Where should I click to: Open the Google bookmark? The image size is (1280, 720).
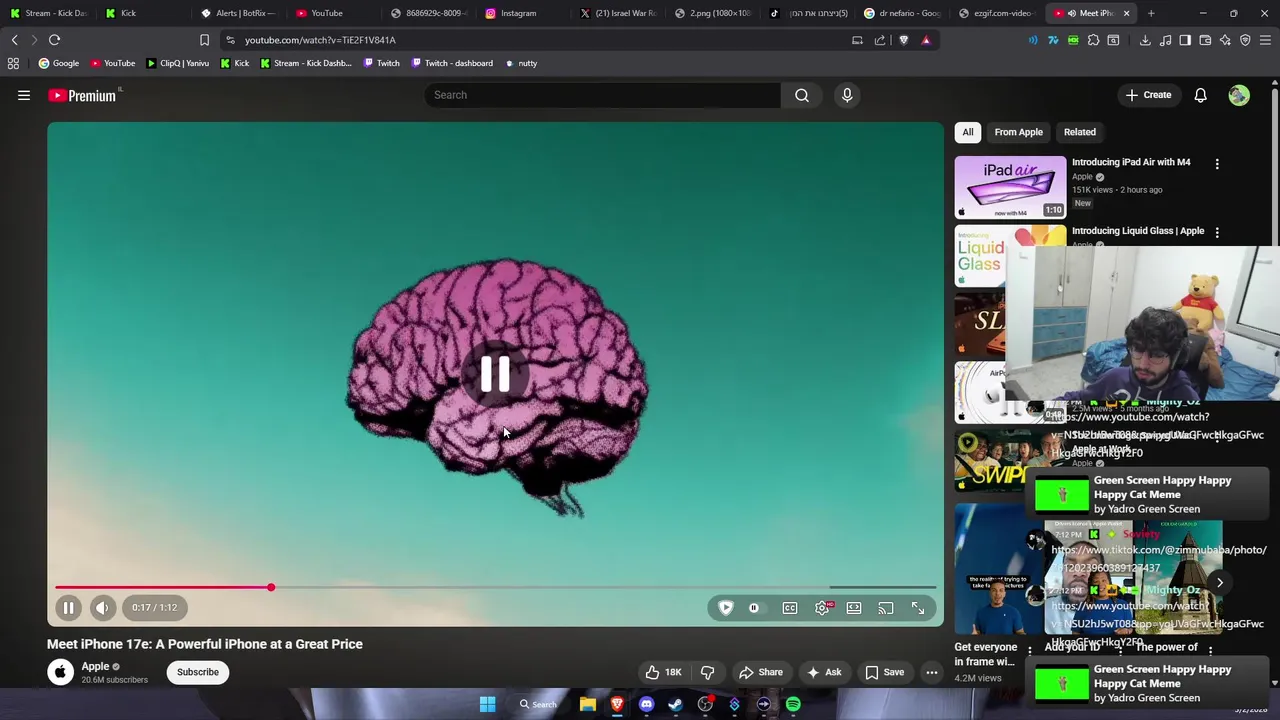click(x=58, y=63)
